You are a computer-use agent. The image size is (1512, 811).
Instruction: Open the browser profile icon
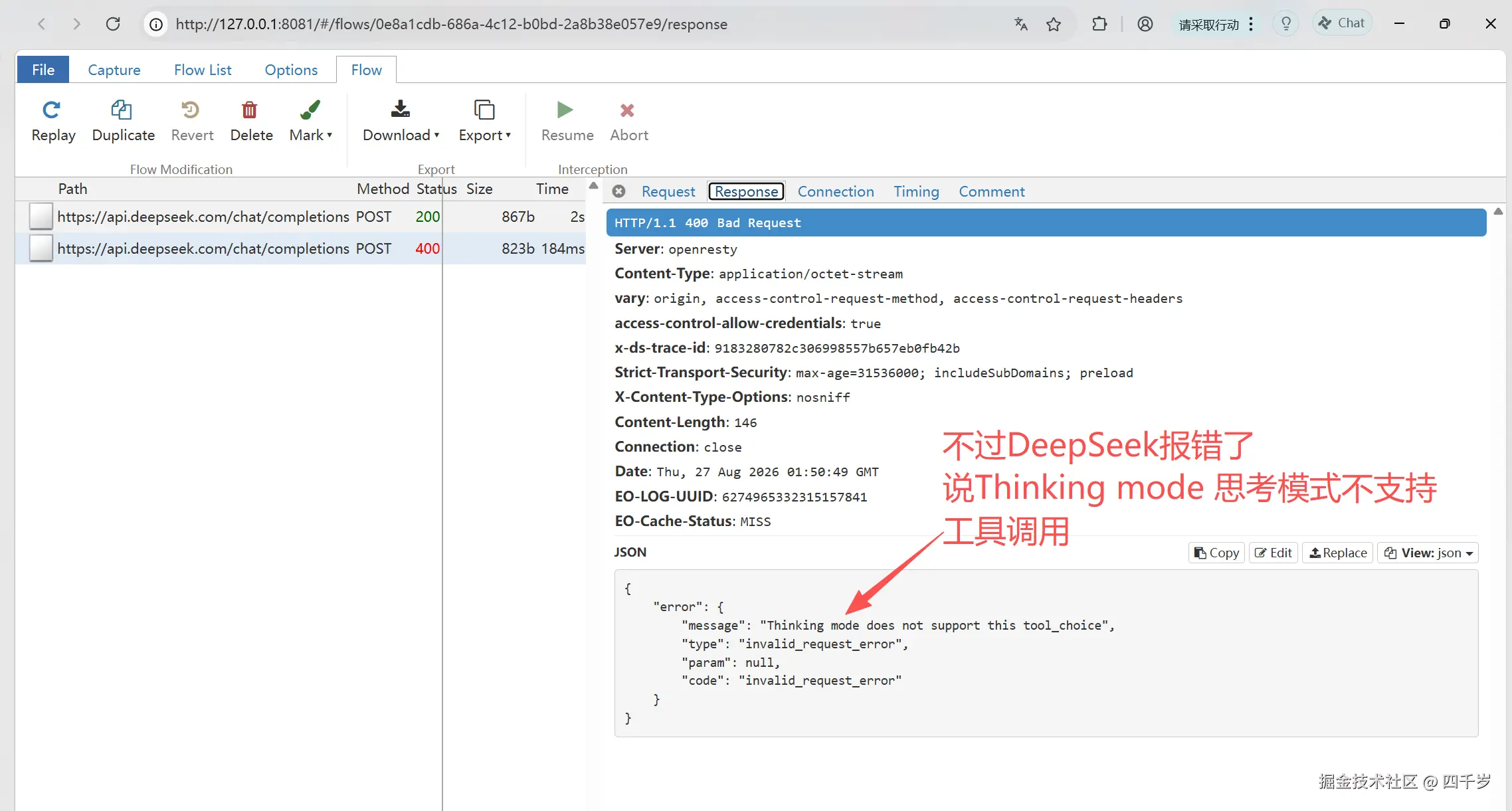[x=1145, y=25]
